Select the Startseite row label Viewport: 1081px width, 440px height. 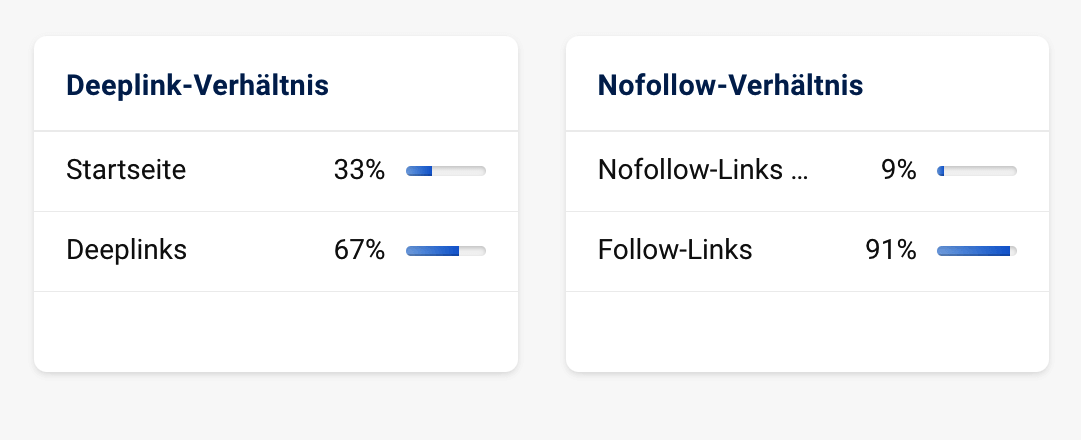(126, 170)
